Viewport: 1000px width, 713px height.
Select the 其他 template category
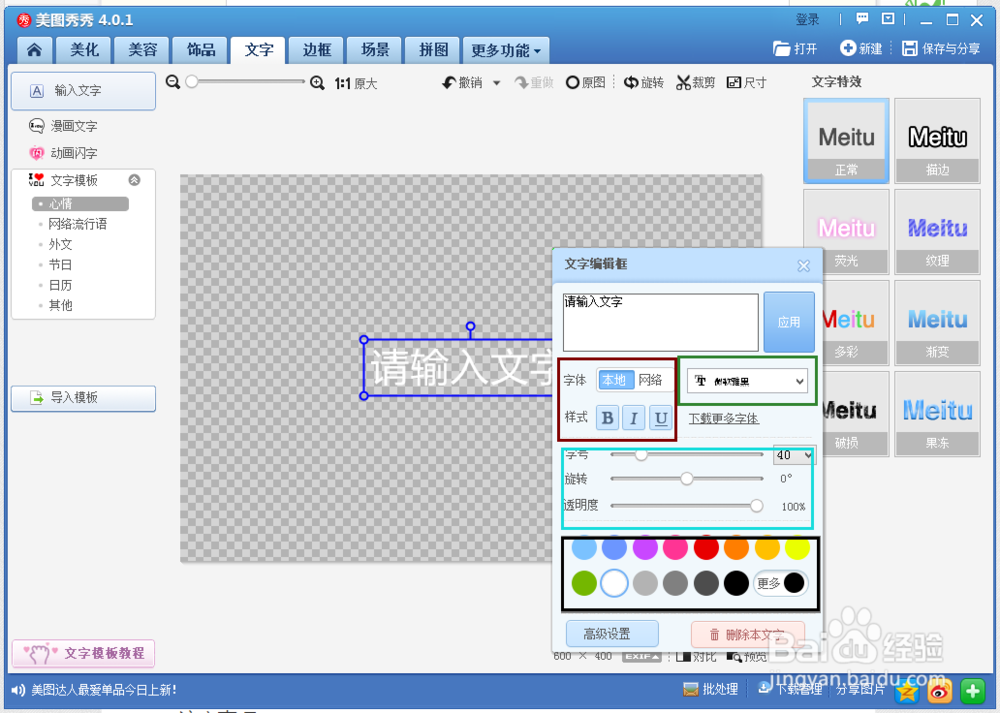[60, 305]
